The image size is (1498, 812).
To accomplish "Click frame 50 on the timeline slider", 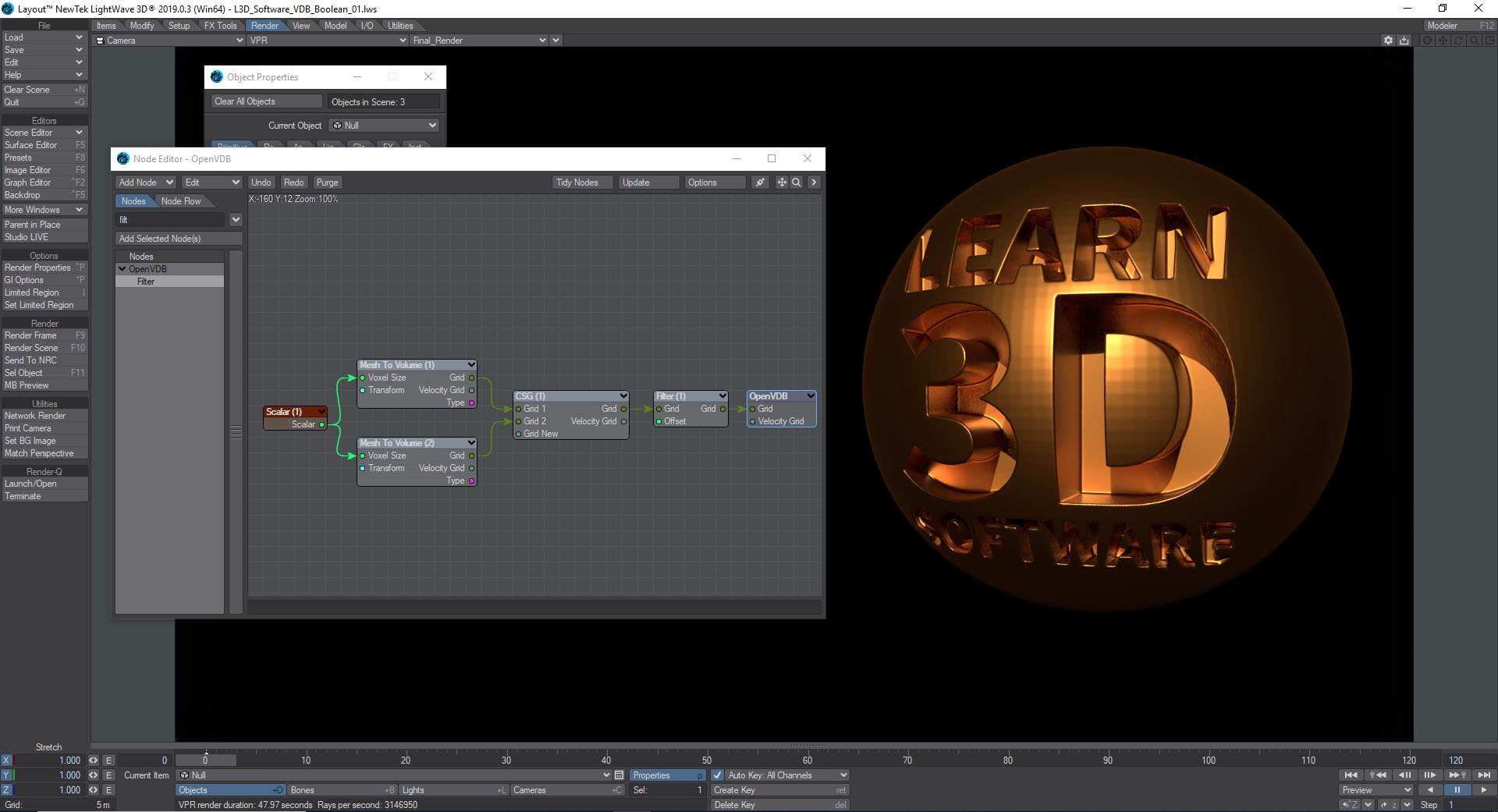I will (x=707, y=761).
